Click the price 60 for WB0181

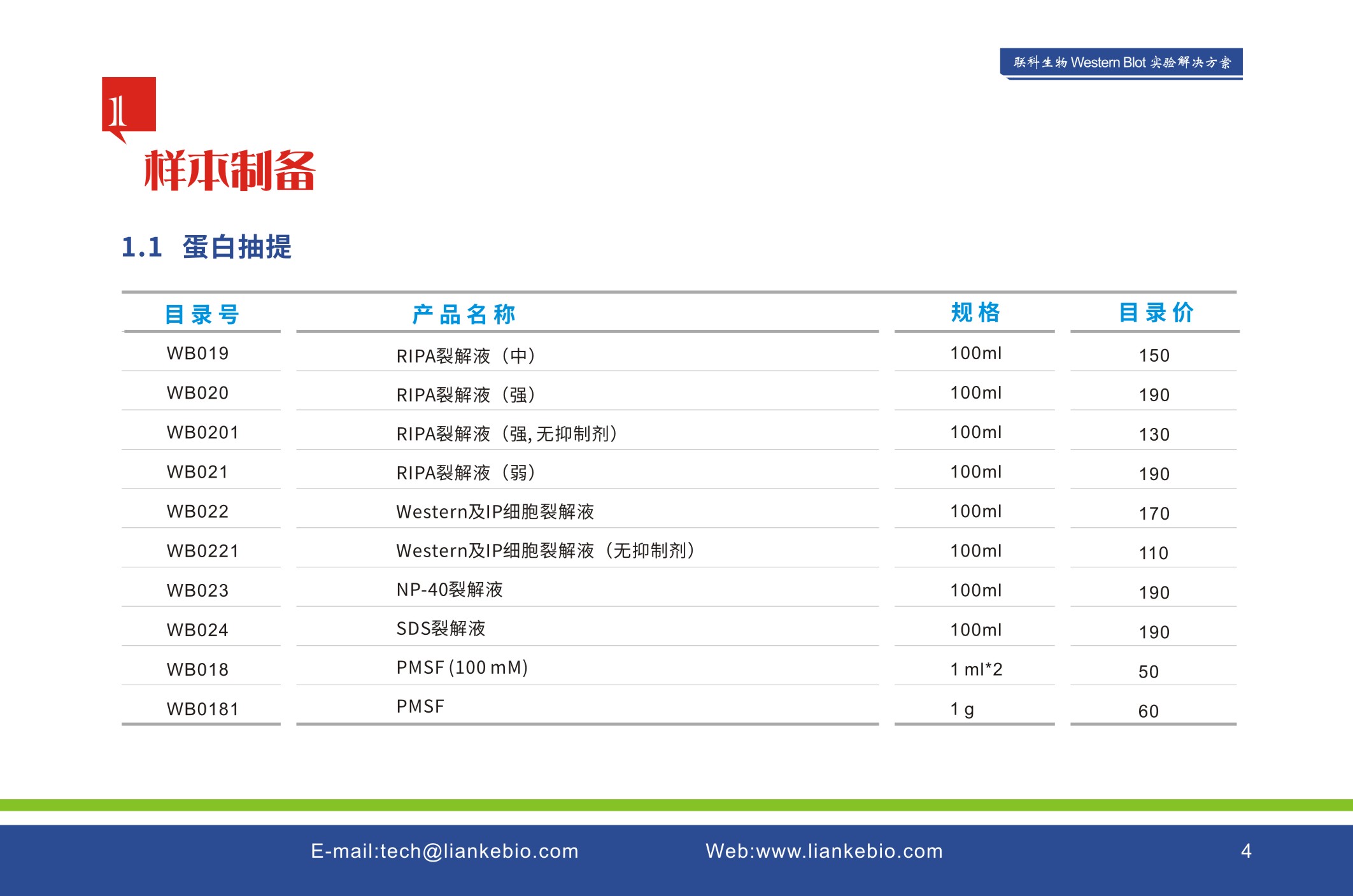coord(1148,711)
